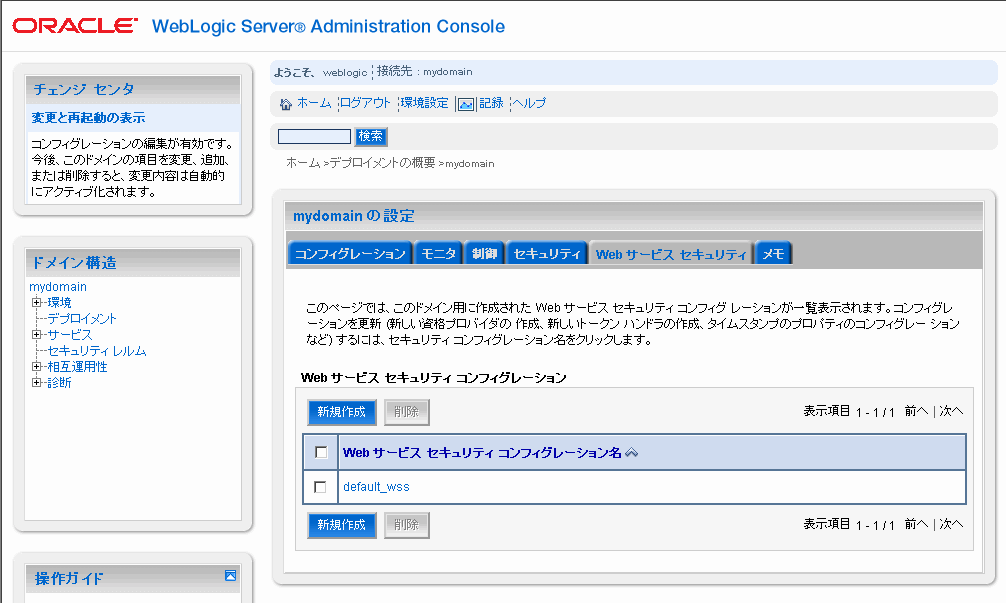Image resolution: width=1006 pixels, height=603 pixels.
Task: Click 変更と再起動の表示 in Change Center
Action: [x=88, y=117]
